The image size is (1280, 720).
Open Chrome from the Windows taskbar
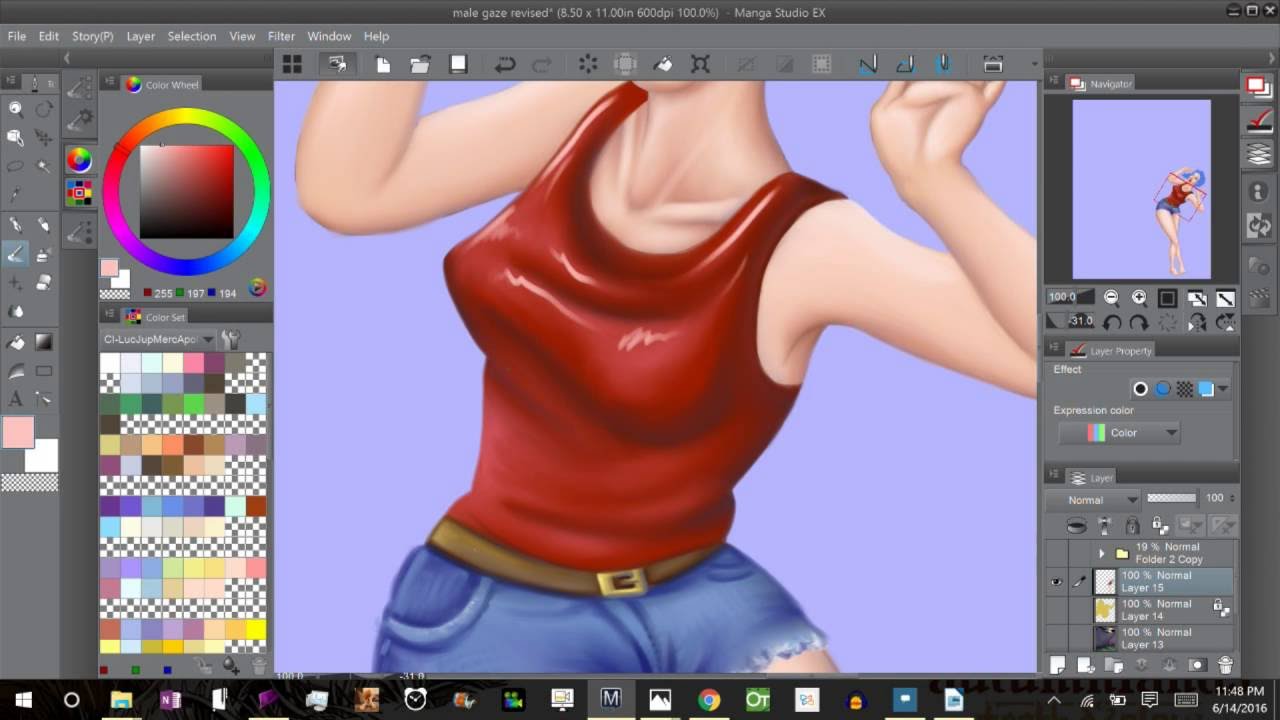[x=709, y=700]
